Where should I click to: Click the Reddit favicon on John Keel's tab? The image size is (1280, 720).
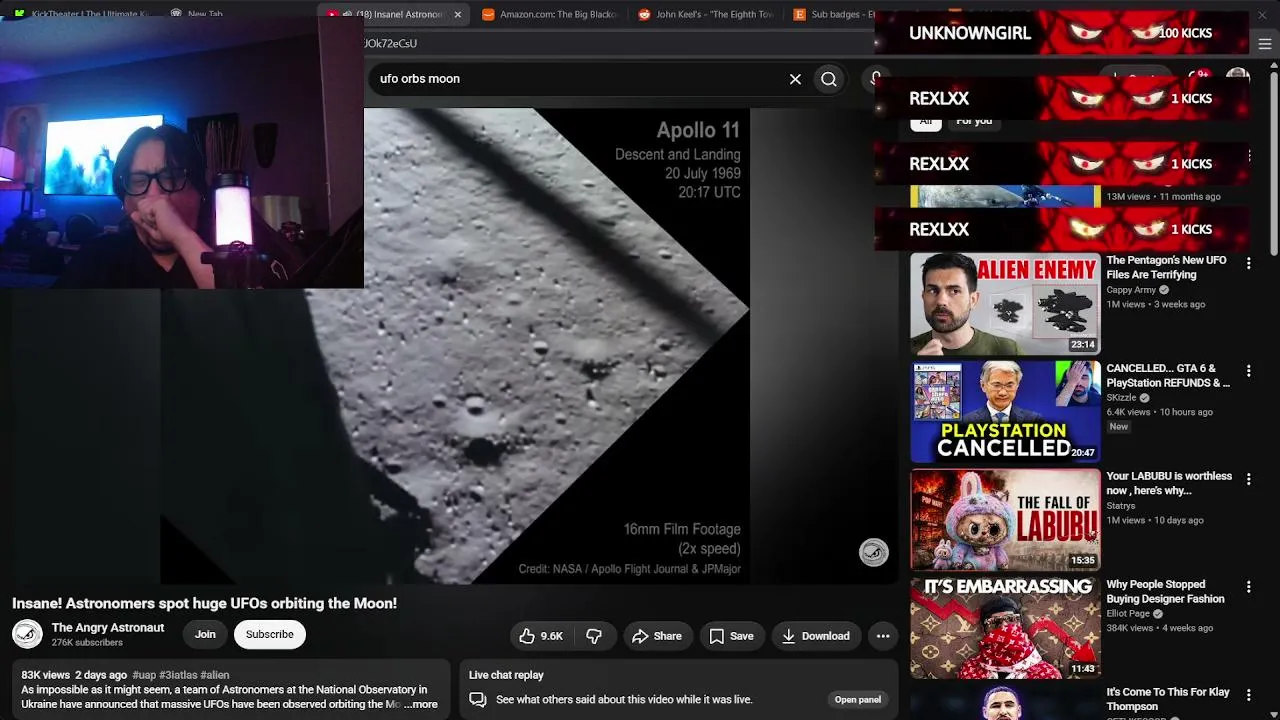[644, 14]
